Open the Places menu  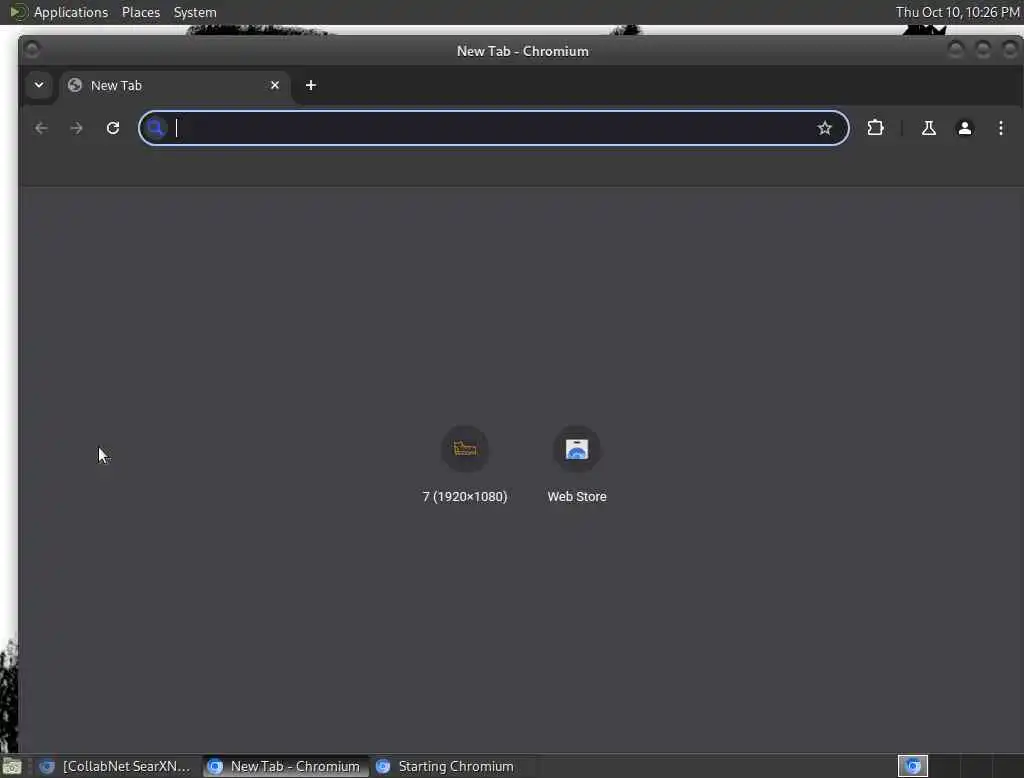141,12
